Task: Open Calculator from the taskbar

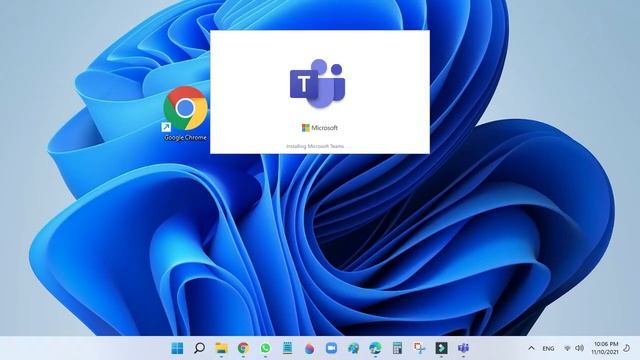Action: [397, 348]
